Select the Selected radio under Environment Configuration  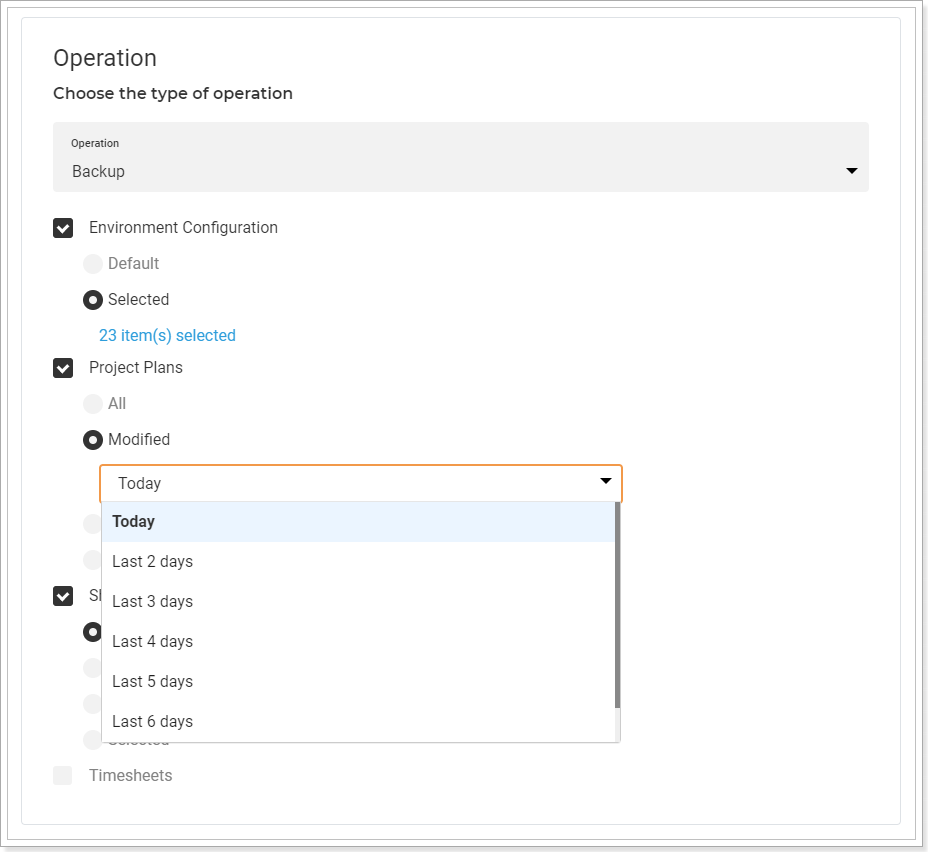pyautogui.click(x=92, y=300)
